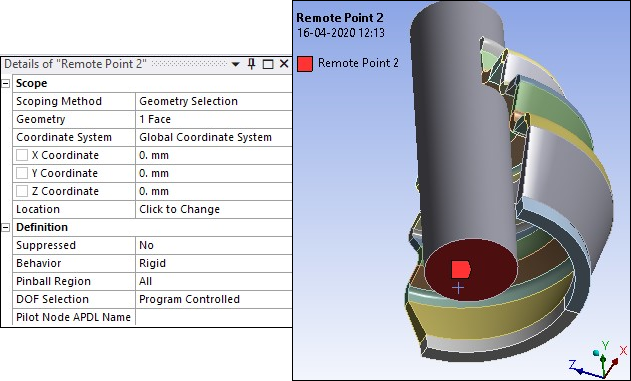The height and width of the screenshot is (381, 631).
Task: Select the Scope section header
Action: tap(31, 83)
